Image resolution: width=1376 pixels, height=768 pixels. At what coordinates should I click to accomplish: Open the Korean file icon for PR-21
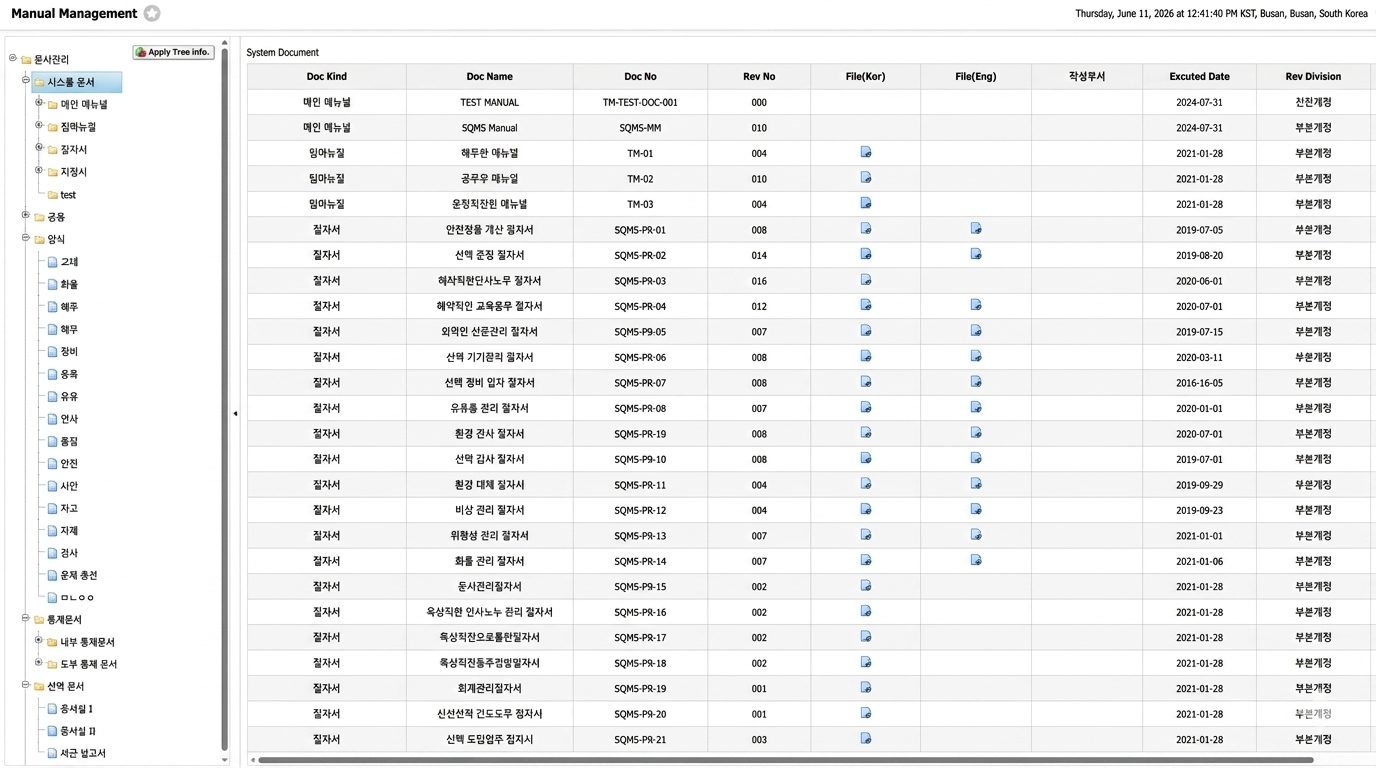tap(866, 739)
